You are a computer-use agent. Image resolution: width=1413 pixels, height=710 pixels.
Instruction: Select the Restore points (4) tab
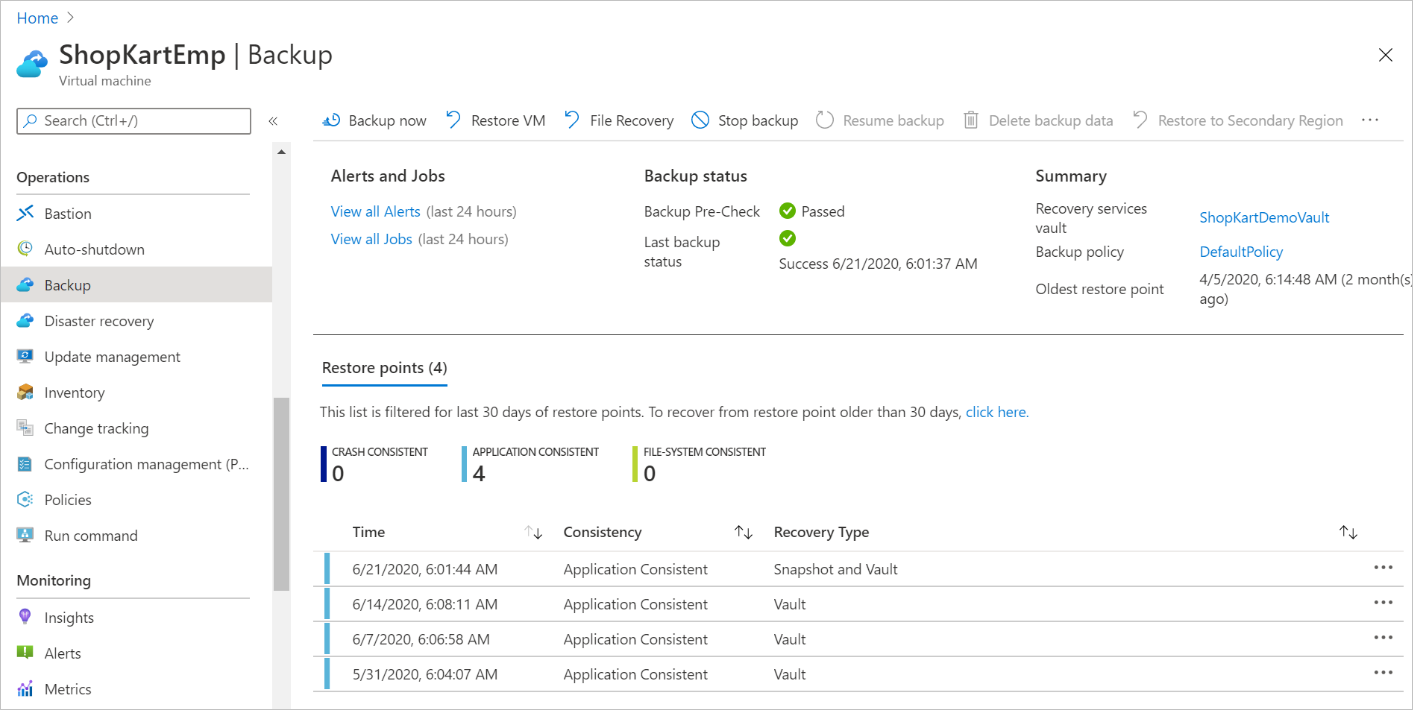[x=384, y=368]
